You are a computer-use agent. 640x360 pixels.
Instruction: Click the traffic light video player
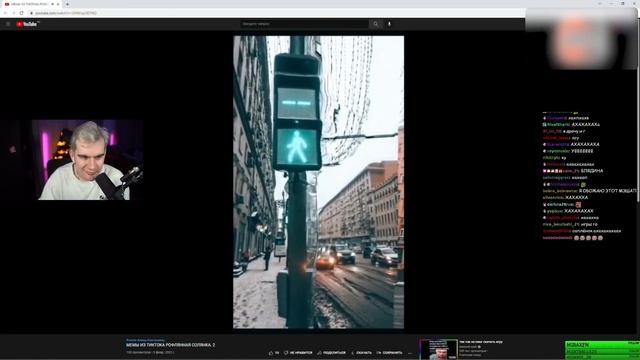pyautogui.click(x=318, y=182)
